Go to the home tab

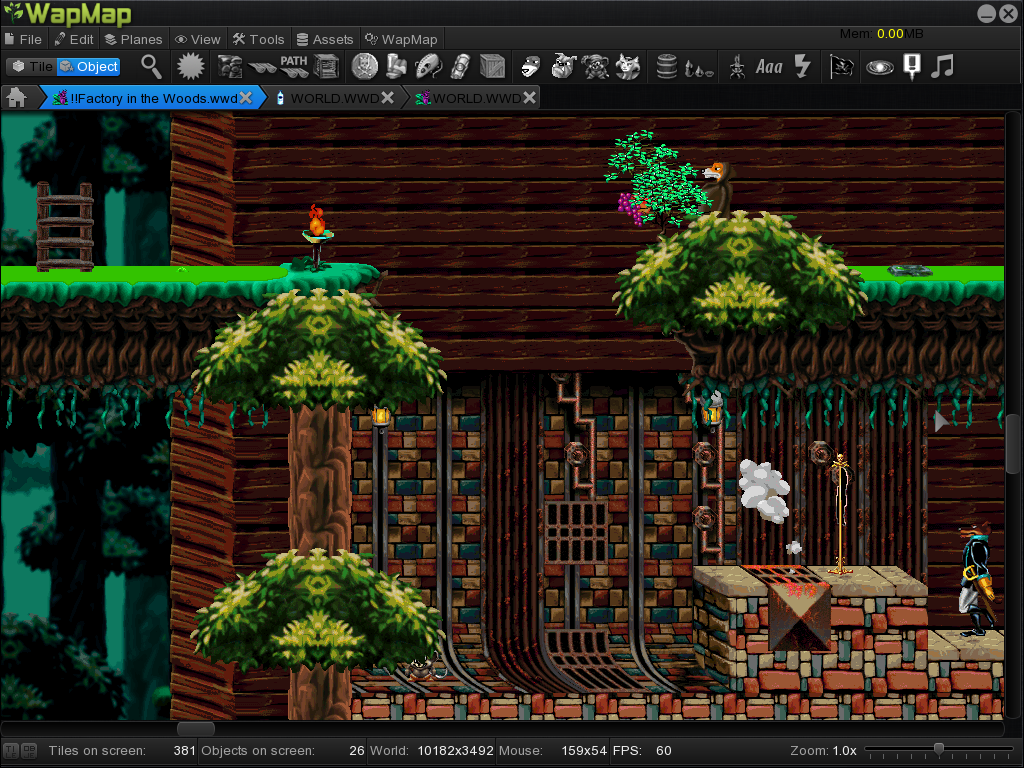pos(16,98)
